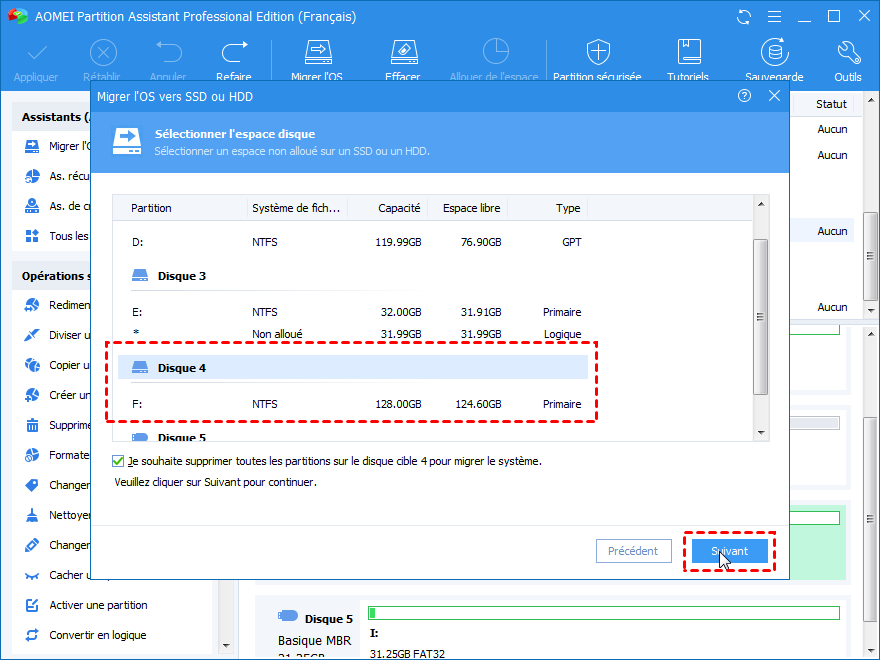This screenshot has height=660, width=880.
Task: Select partition F: row
Action: click(x=352, y=404)
